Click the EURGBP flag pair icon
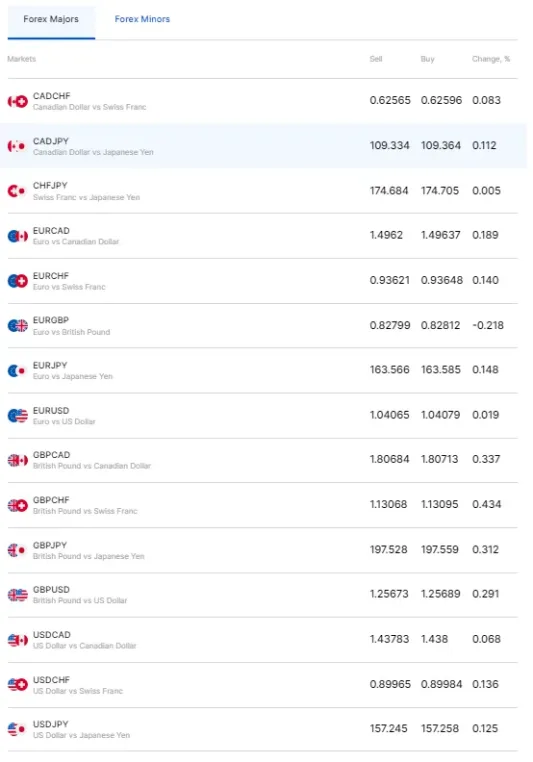The image size is (533, 762). point(17,326)
